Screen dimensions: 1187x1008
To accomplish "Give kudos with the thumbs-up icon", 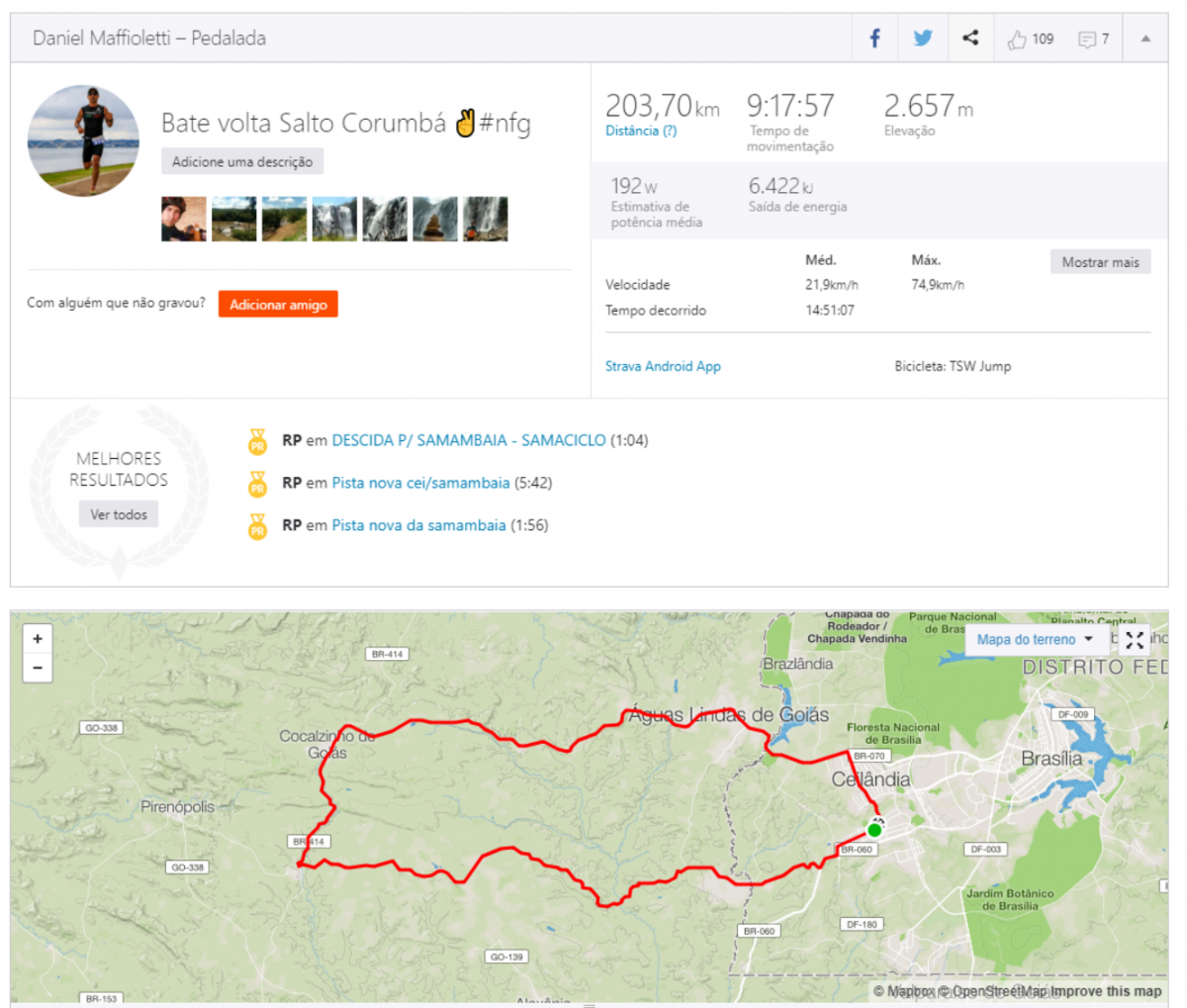I will point(1017,40).
